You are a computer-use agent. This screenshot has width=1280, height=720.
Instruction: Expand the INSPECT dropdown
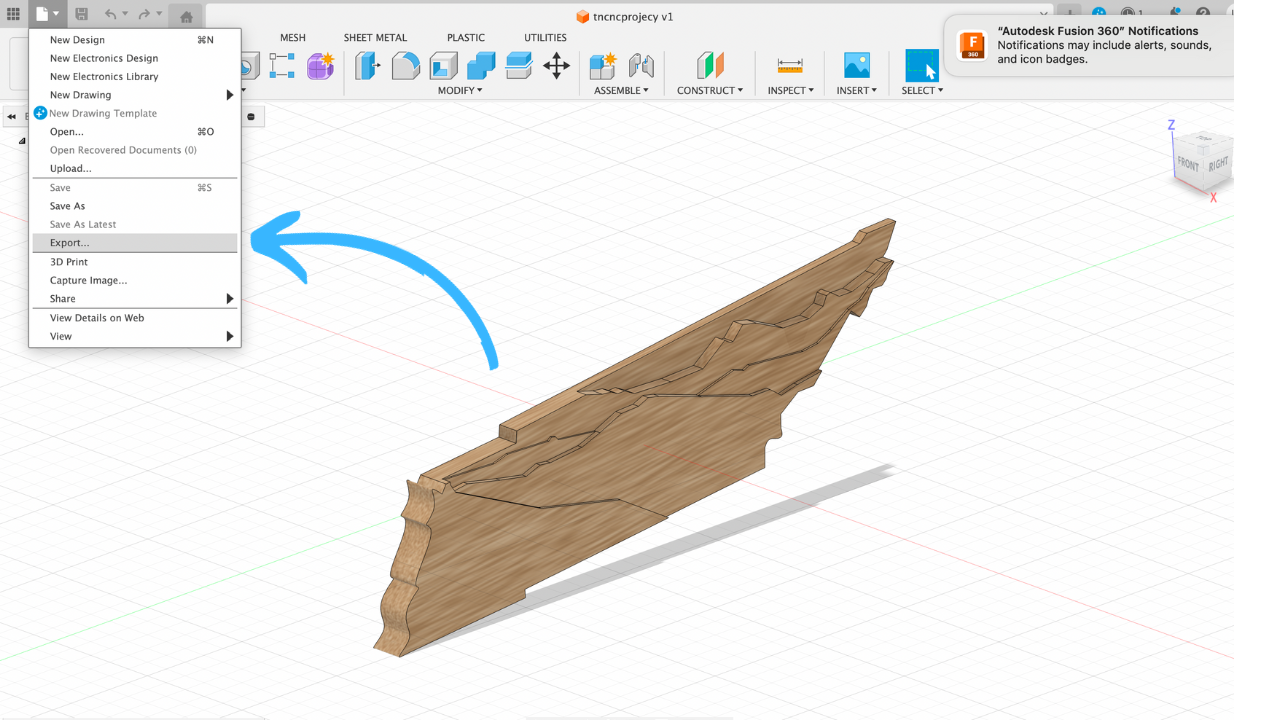pyautogui.click(x=790, y=90)
